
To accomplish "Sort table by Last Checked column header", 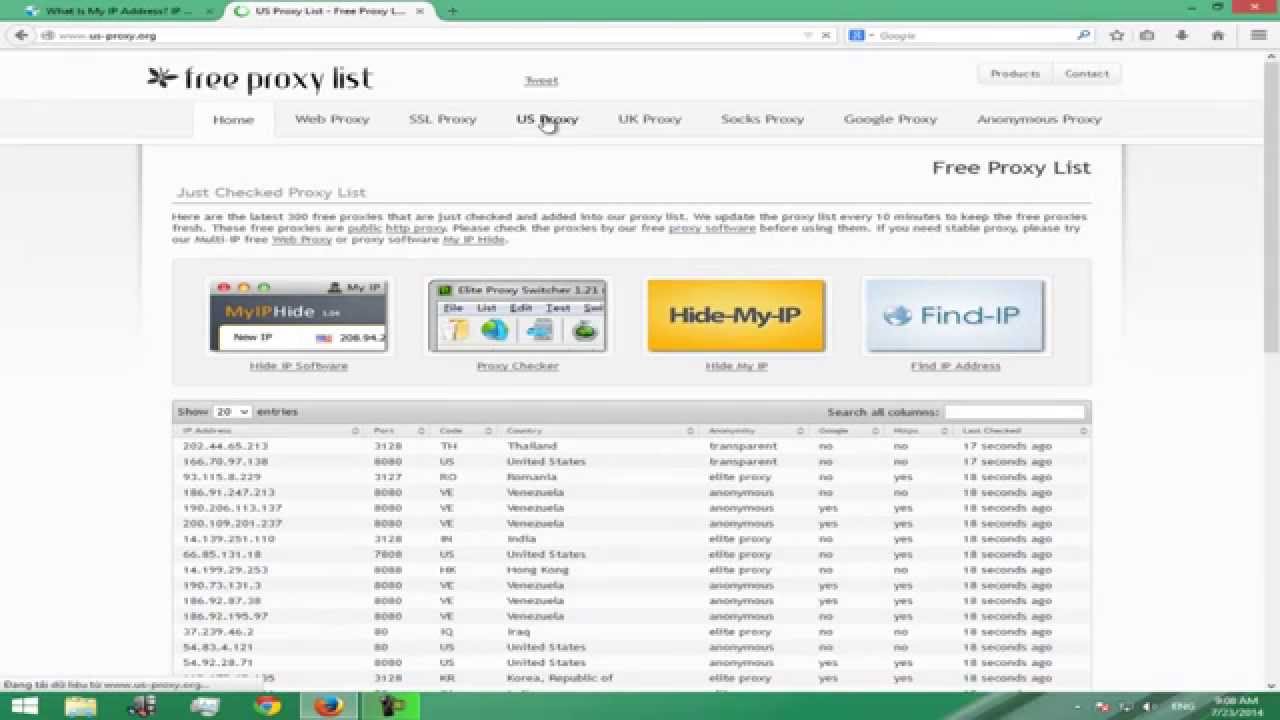I will 1023,431.
